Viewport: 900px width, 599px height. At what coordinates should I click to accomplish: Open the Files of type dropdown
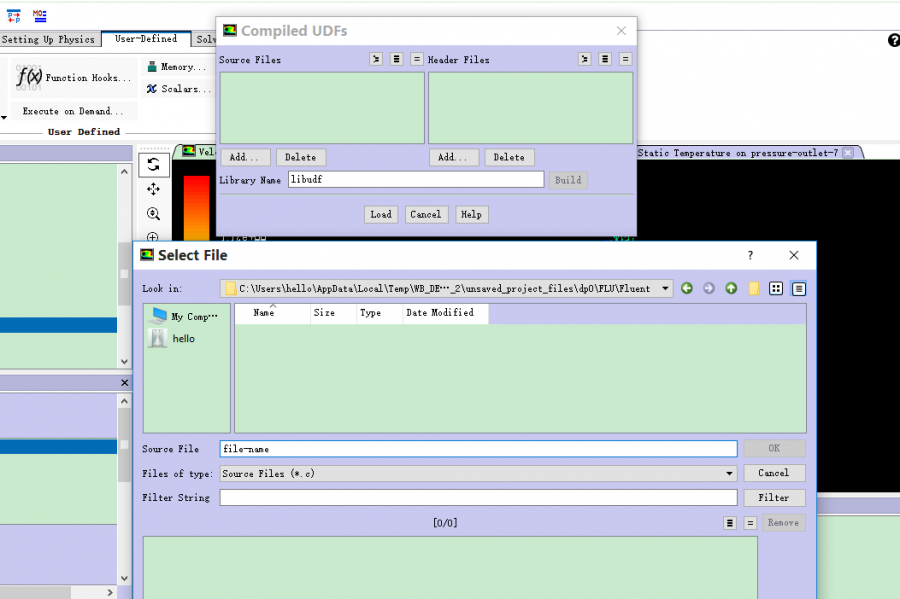pos(729,473)
